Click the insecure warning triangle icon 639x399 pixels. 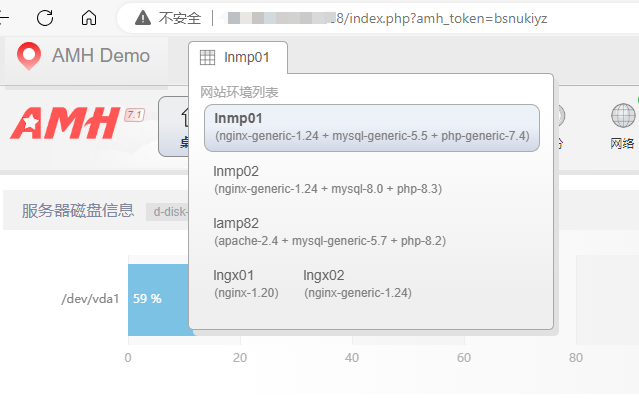coord(143,18)
